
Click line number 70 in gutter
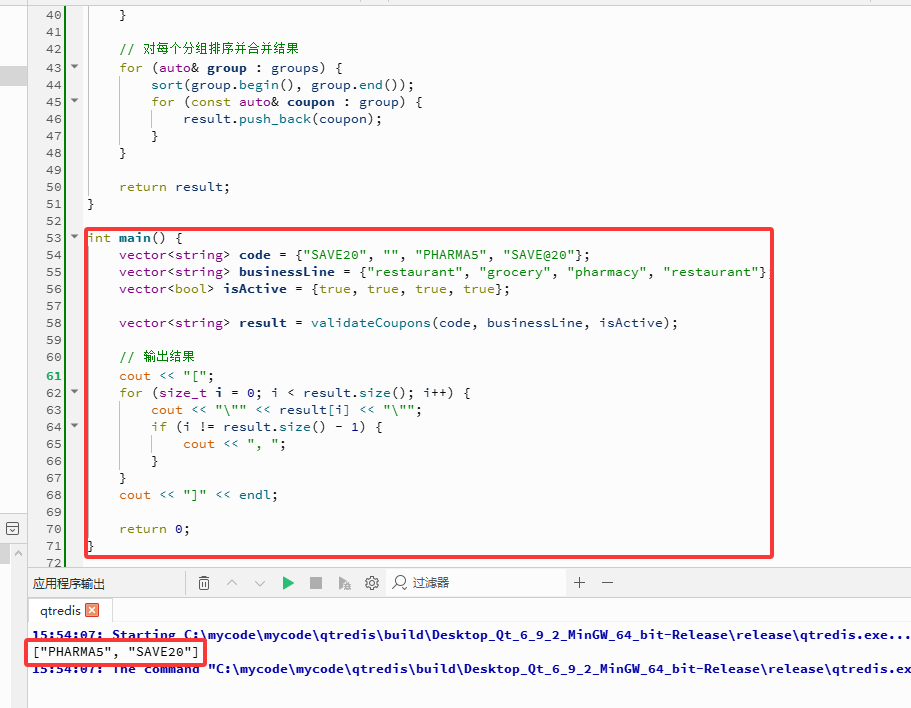click(53, 529)
